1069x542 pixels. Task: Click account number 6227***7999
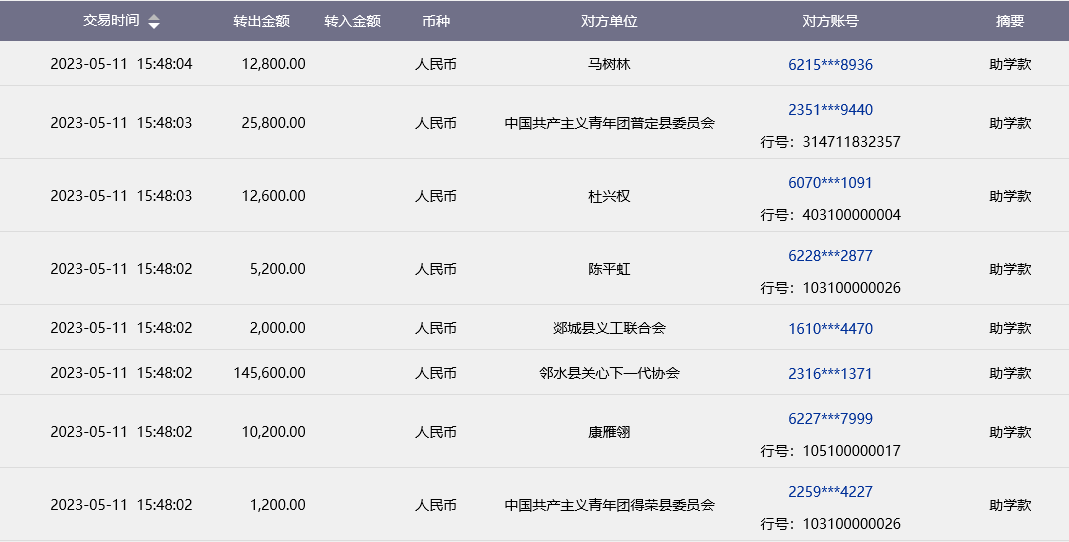[x=830, y=419]
